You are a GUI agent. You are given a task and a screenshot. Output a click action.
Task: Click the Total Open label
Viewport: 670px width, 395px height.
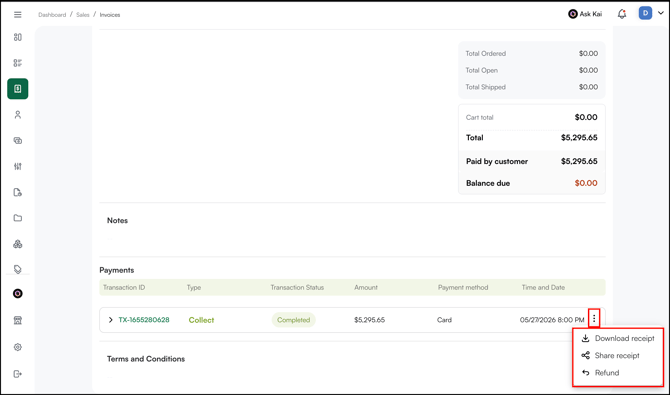pyautogui.click(x=482, y=70)
